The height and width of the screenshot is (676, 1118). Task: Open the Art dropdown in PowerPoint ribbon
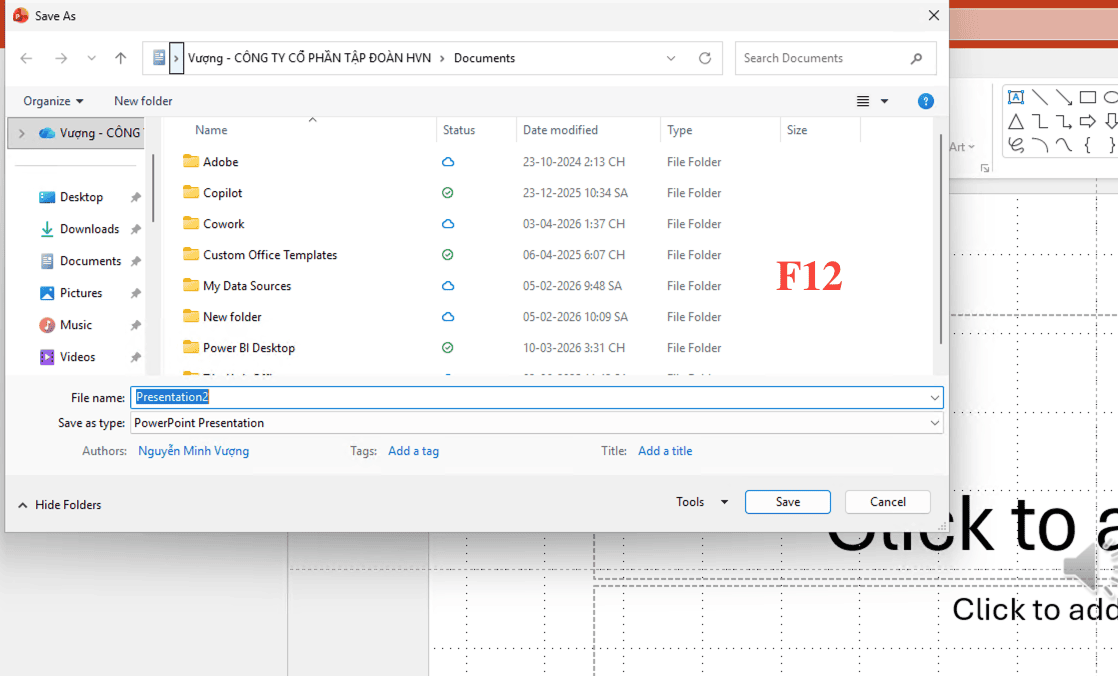click(962, 147)
